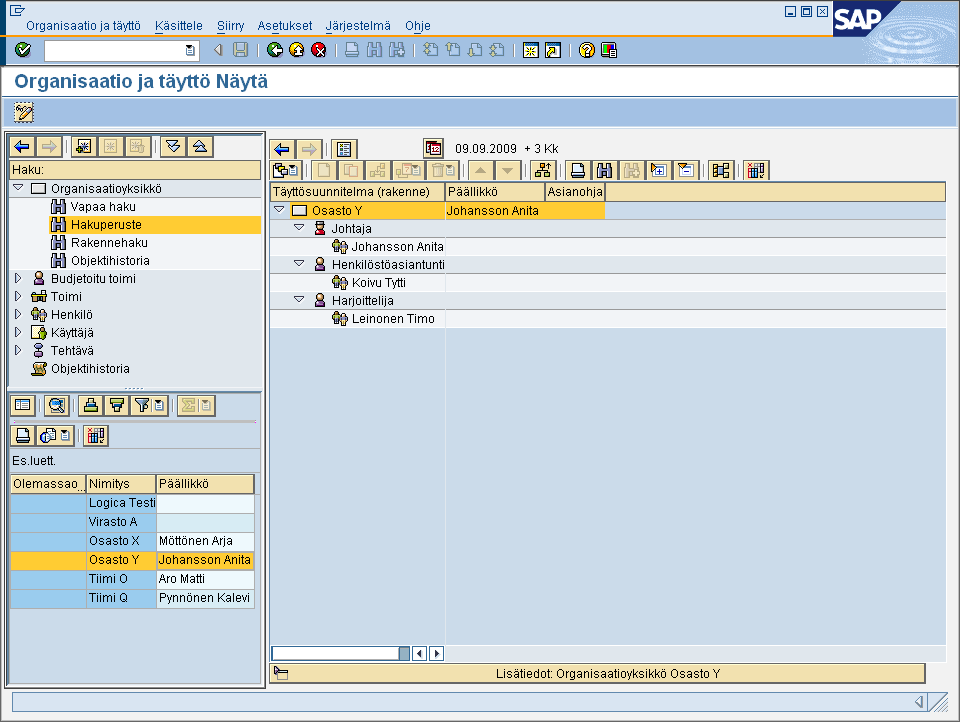960x722 pixels.
Task: Expand the Henkilö node
Action: click(x=18, y=314)
